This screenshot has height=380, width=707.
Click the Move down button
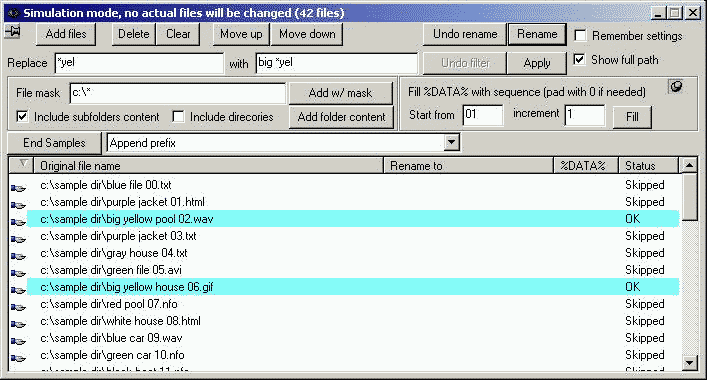click(x=307, y=34)
